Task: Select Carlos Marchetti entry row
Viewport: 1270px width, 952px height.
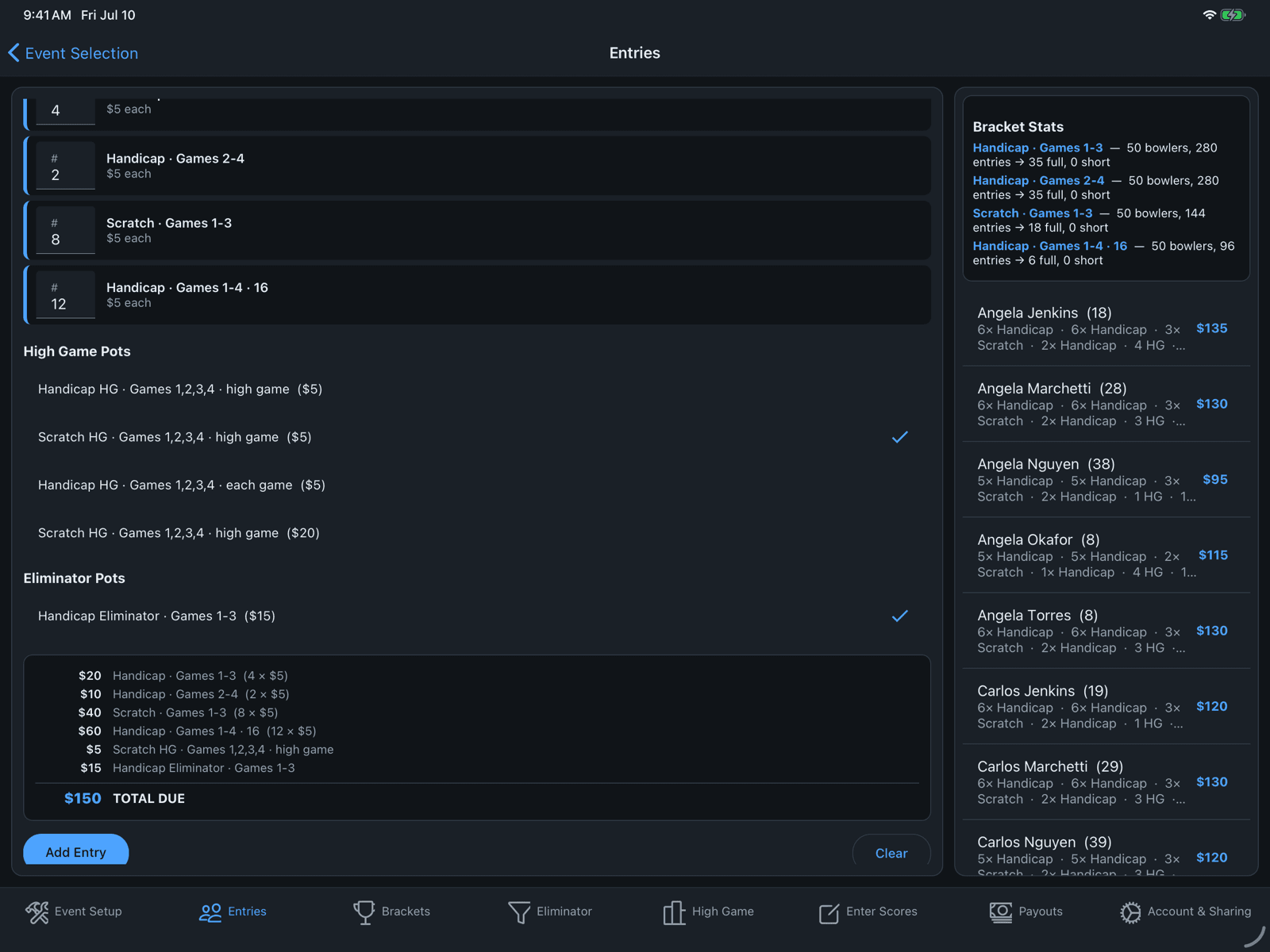Action: coord(1106,782)
